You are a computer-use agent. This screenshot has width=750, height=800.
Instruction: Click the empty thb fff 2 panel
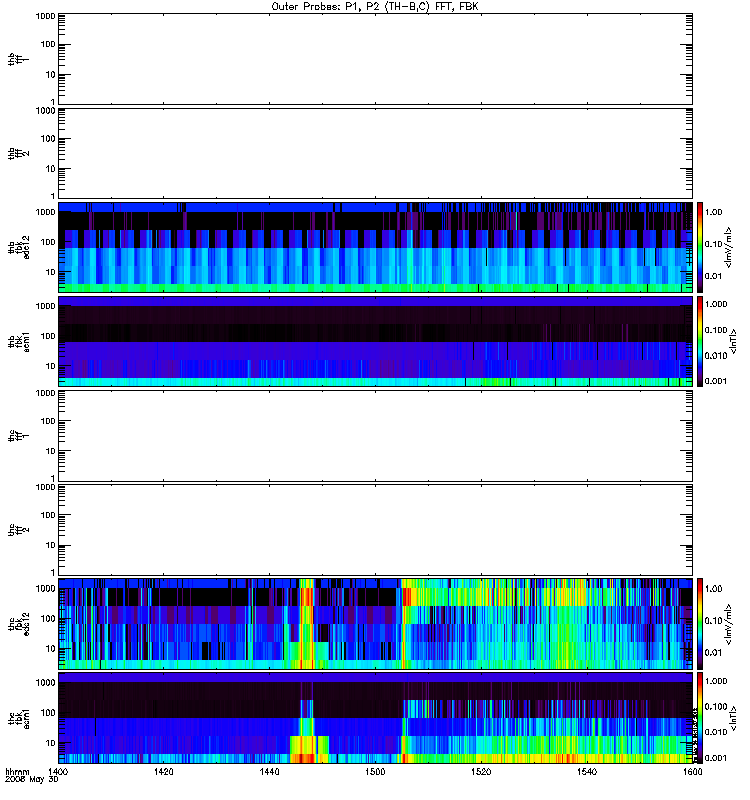coord(376,153)
